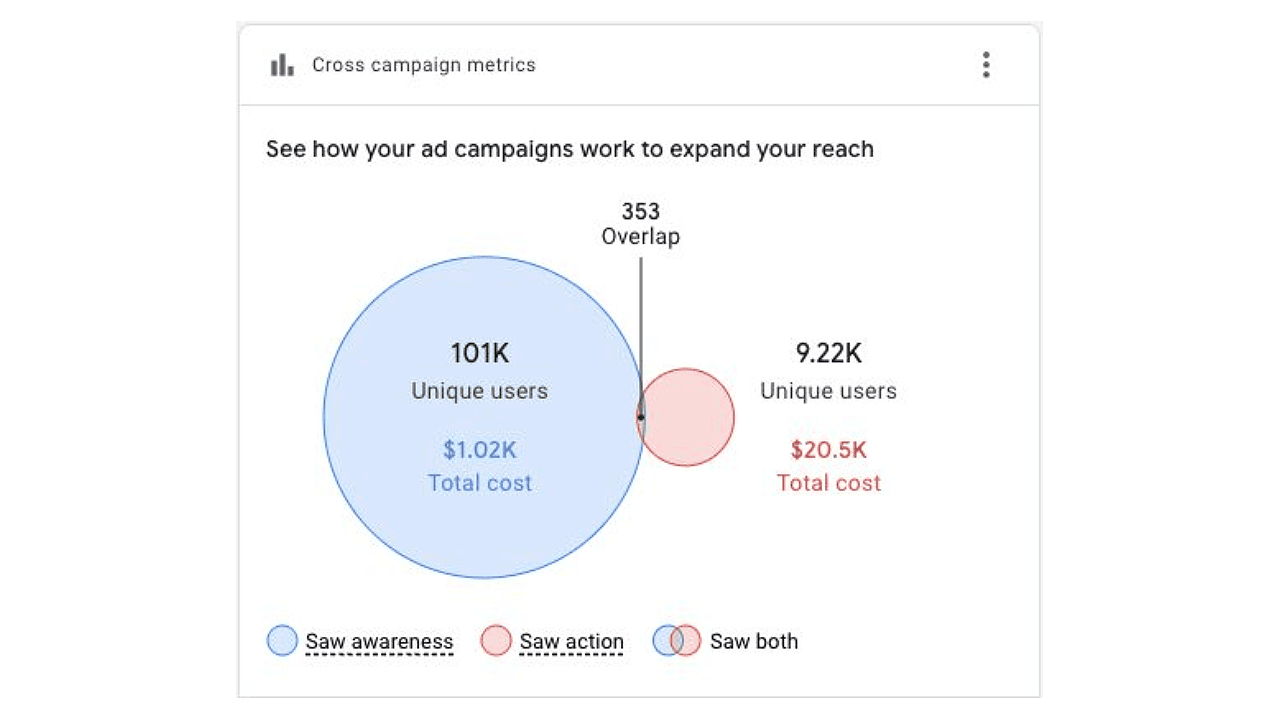Open the three-dot card options menu

(986, 65)
